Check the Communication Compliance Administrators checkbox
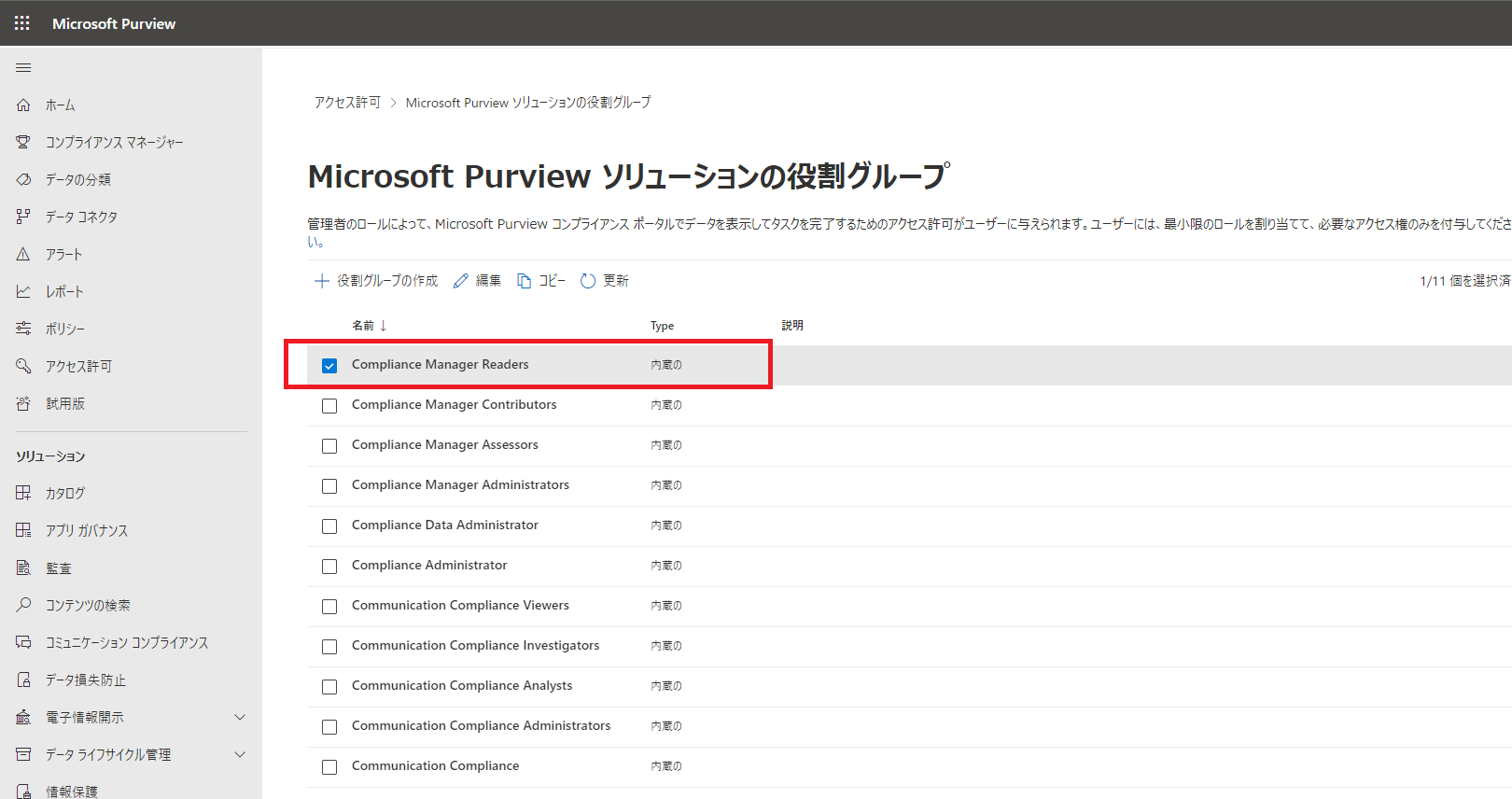This screenshot has width=1512, height=799. (x=329, y=727)
